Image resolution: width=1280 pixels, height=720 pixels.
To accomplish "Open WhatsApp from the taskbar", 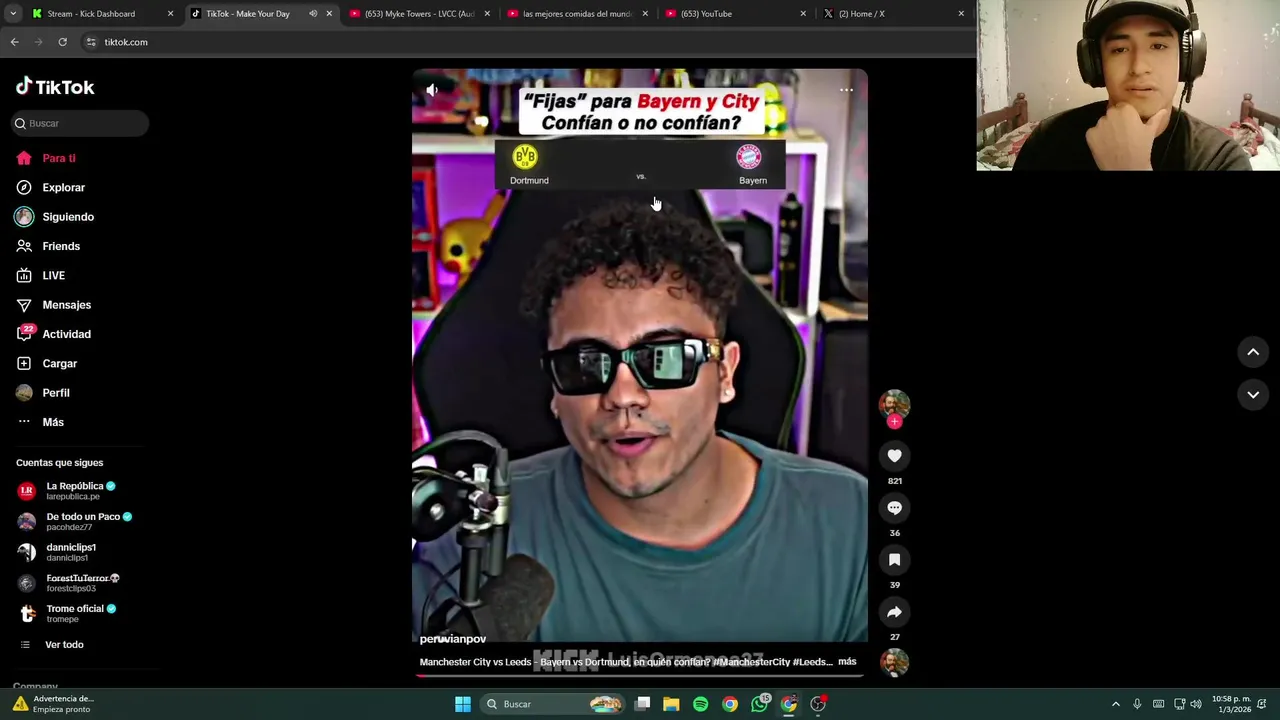I will (x=760, y=704).
